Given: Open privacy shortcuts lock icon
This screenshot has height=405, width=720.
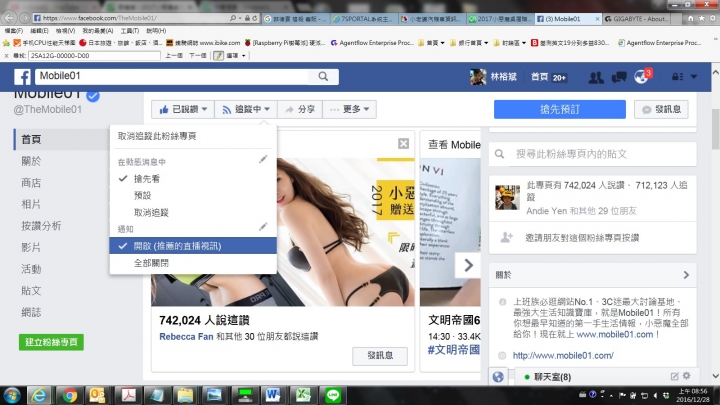Looking at the screenshot, I should 677,77.
